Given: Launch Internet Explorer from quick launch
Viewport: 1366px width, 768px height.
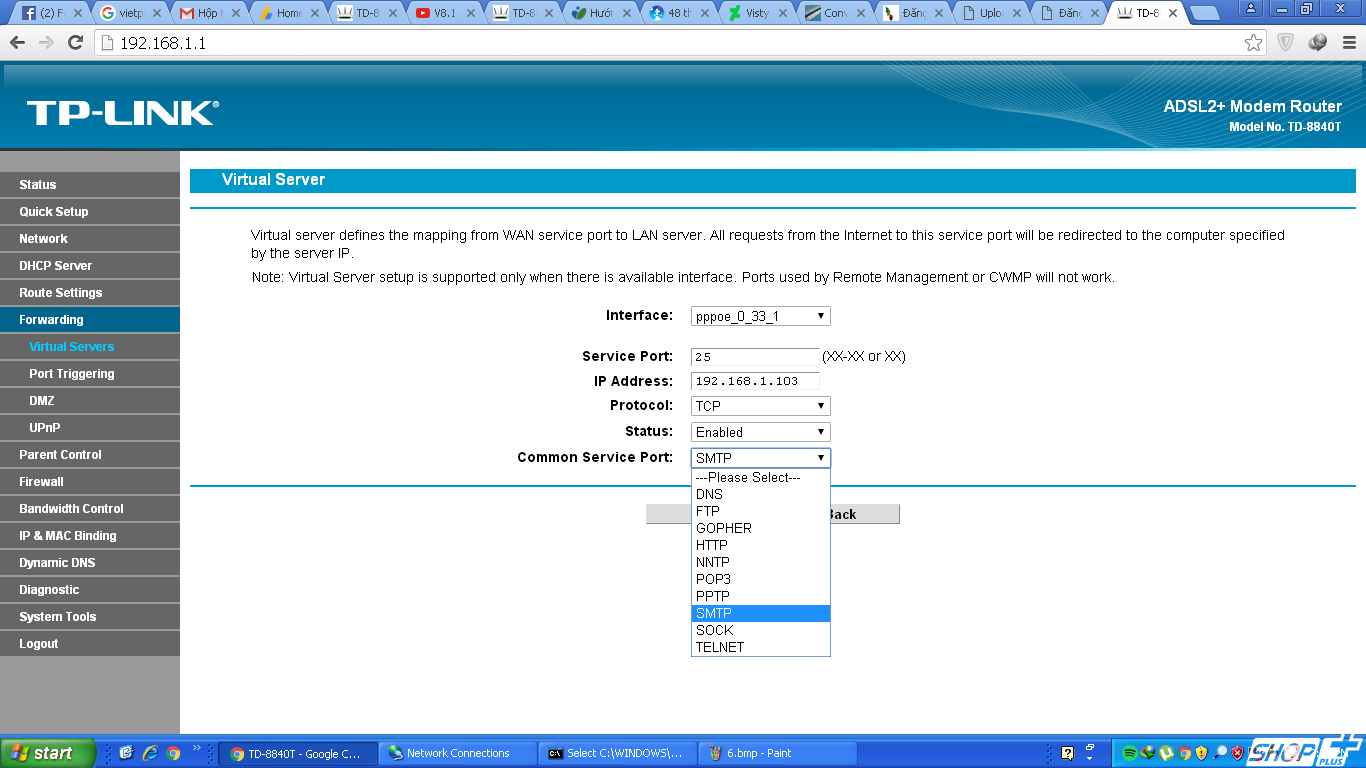Looking at the screenshot, I should [150, 753].
